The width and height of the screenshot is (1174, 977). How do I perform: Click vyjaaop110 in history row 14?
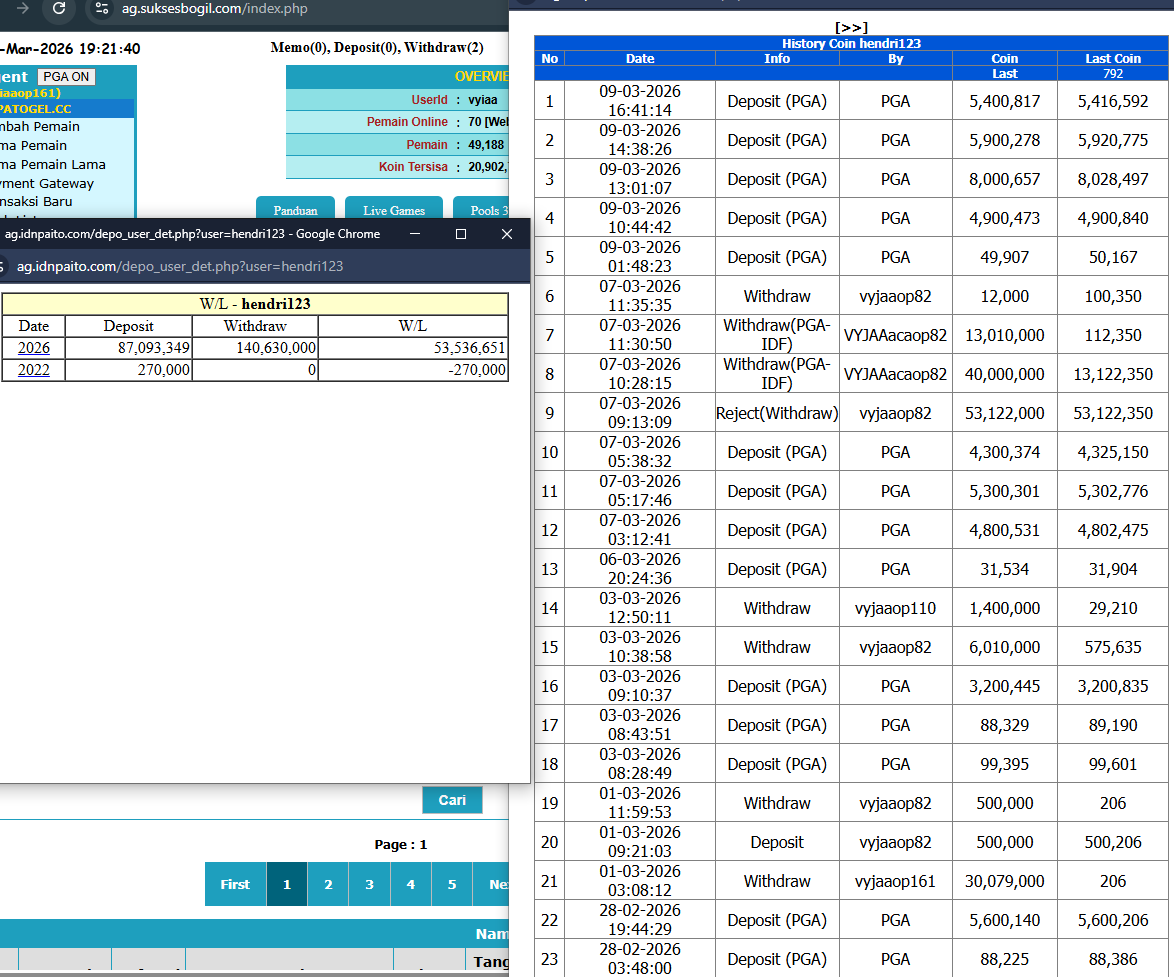tap(895, 608)
